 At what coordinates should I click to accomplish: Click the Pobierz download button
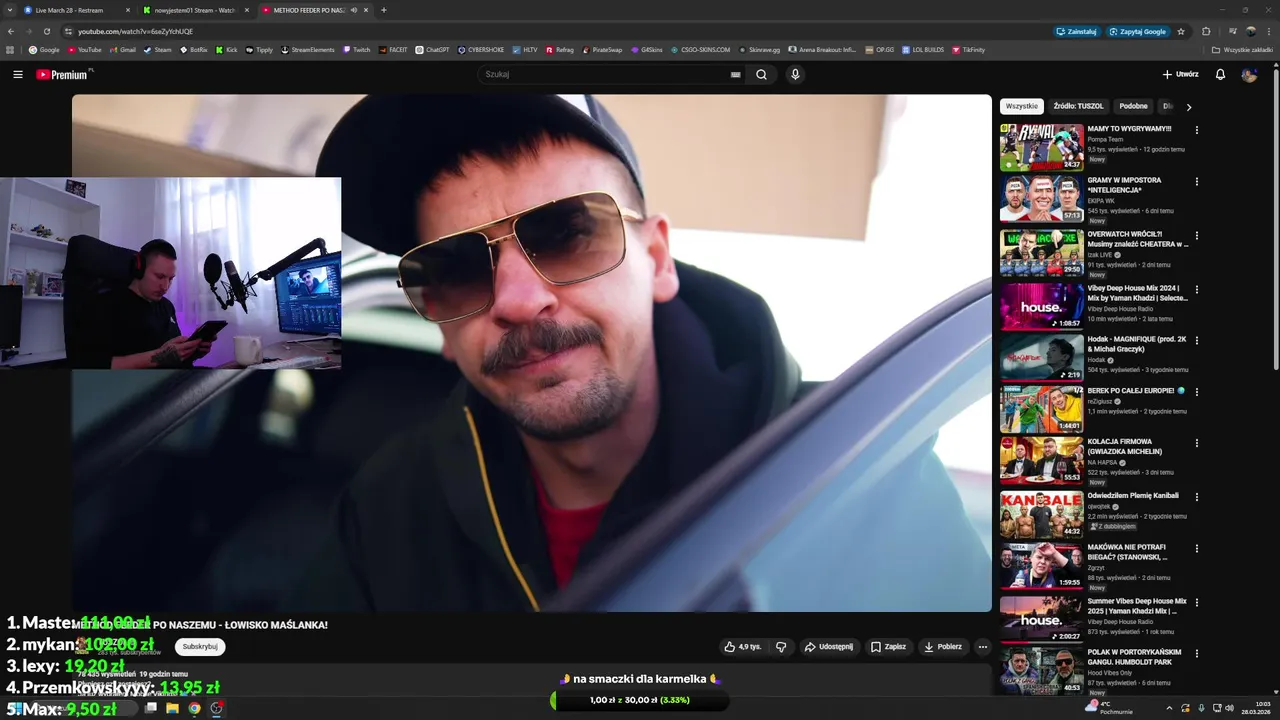coord(942,647)
